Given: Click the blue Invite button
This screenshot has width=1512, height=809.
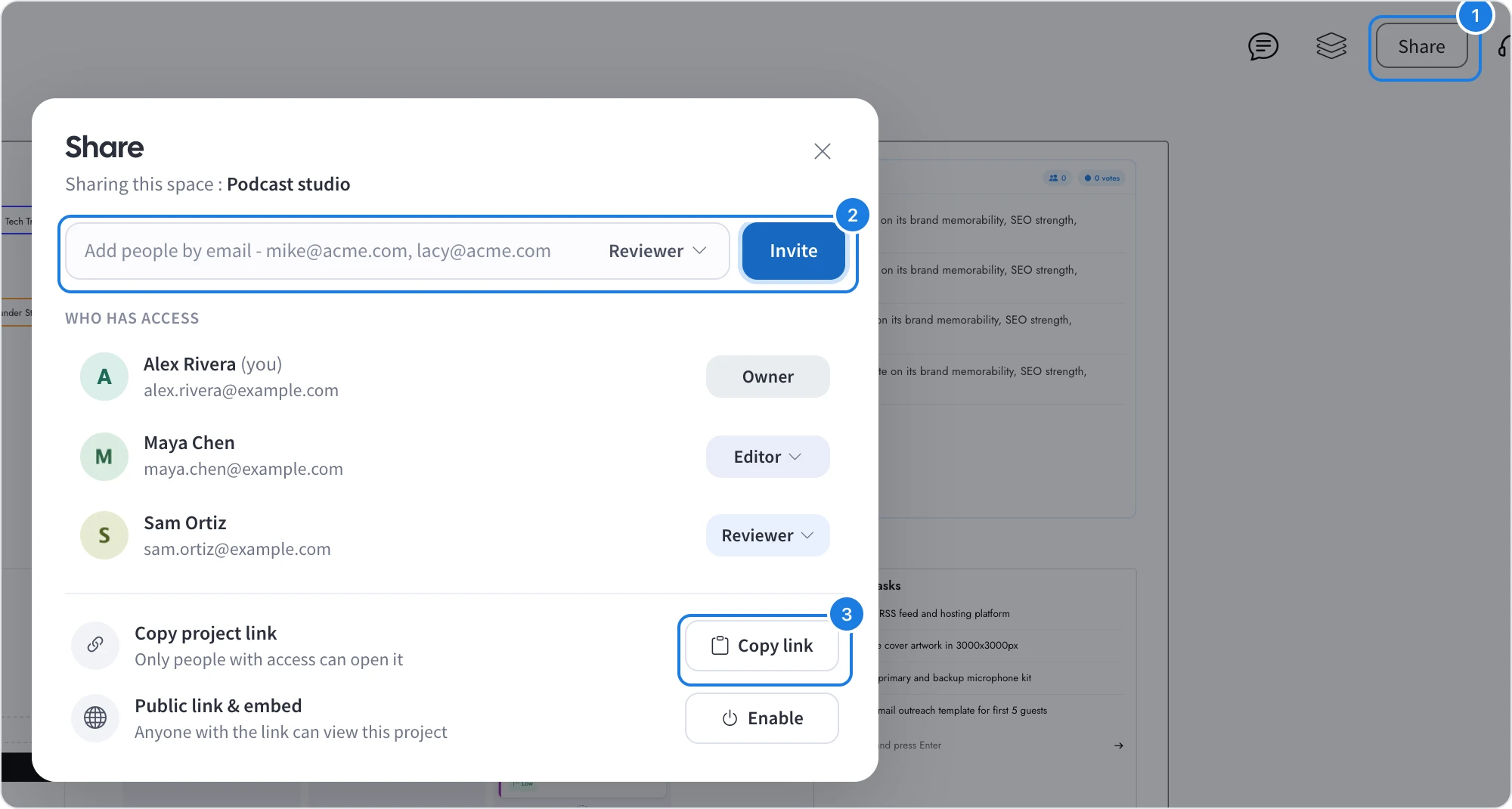Looking at the screenshot, I should [793, 251].
